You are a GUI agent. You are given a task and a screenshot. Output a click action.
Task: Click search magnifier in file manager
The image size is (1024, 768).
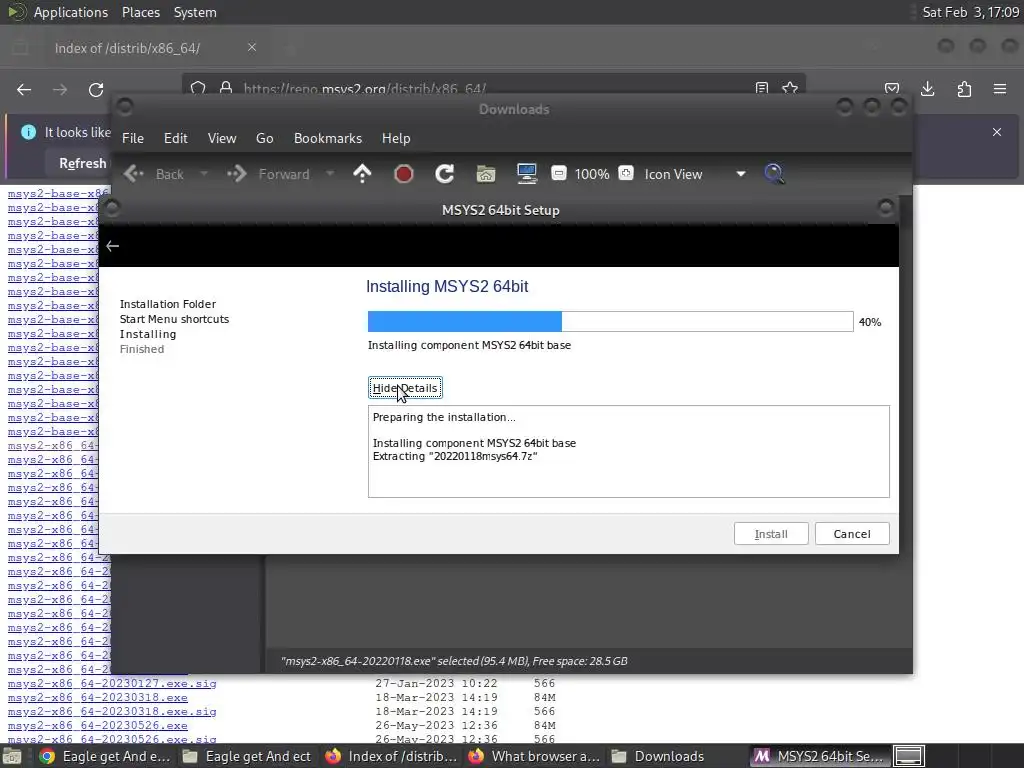[774, 174]
